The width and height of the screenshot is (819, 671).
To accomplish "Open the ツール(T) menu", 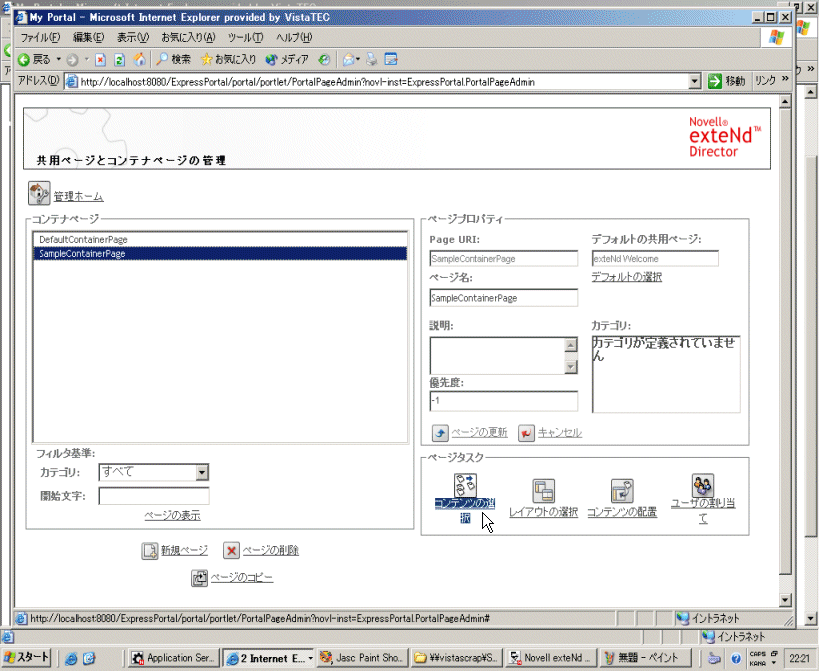I will pyautogui.click(x=245, y=38).
